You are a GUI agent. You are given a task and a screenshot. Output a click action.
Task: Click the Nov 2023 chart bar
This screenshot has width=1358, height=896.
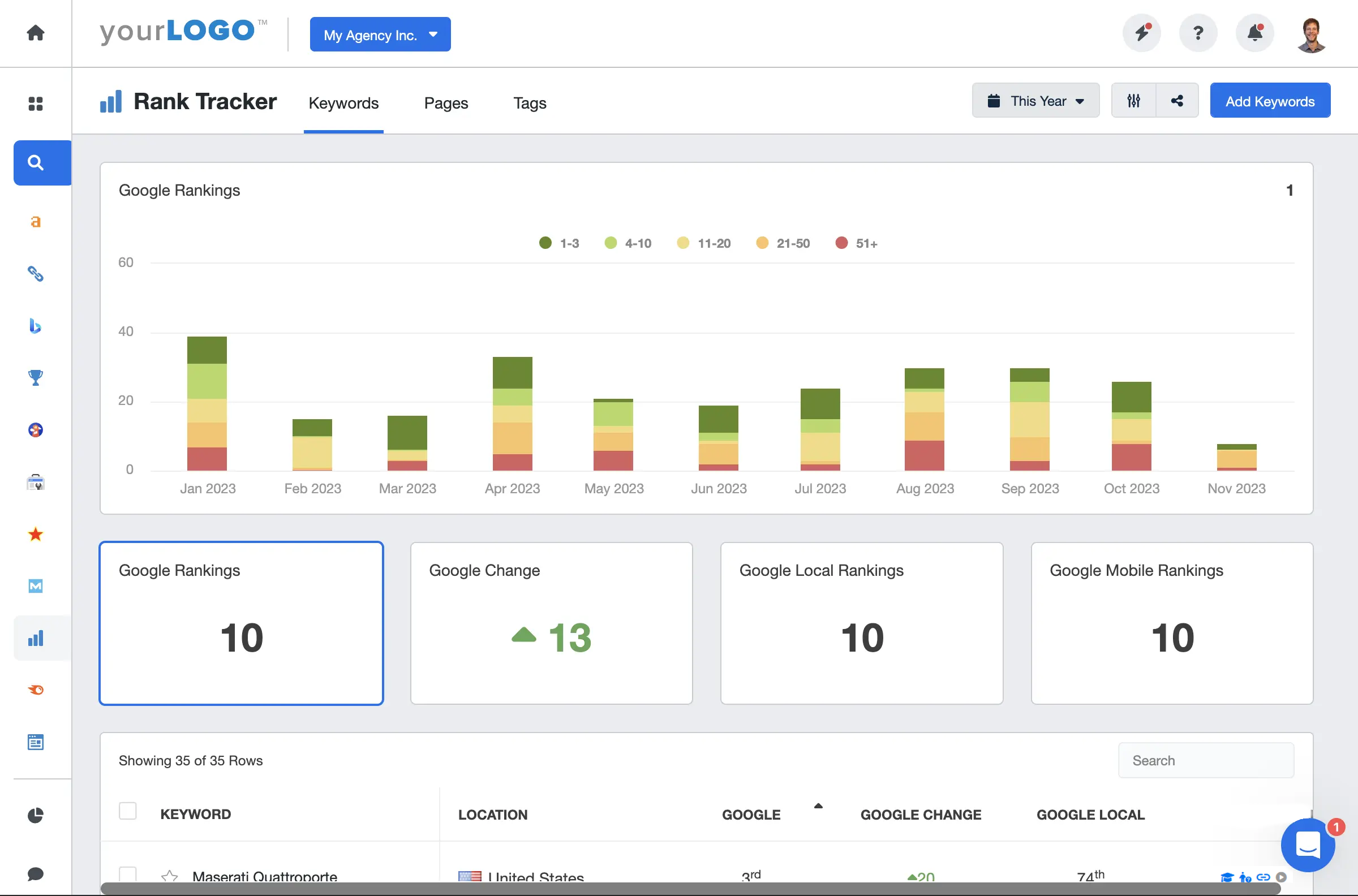click(x=1236, y=457)
